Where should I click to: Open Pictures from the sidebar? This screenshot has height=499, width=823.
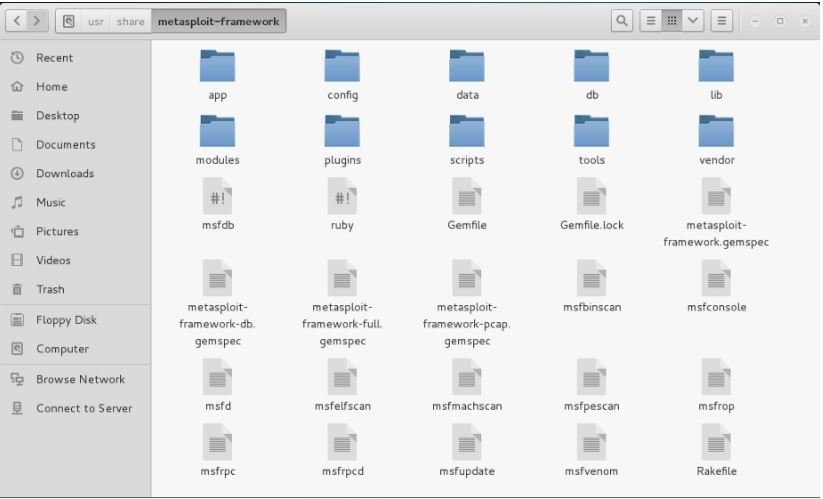click(x=76, y=231)
